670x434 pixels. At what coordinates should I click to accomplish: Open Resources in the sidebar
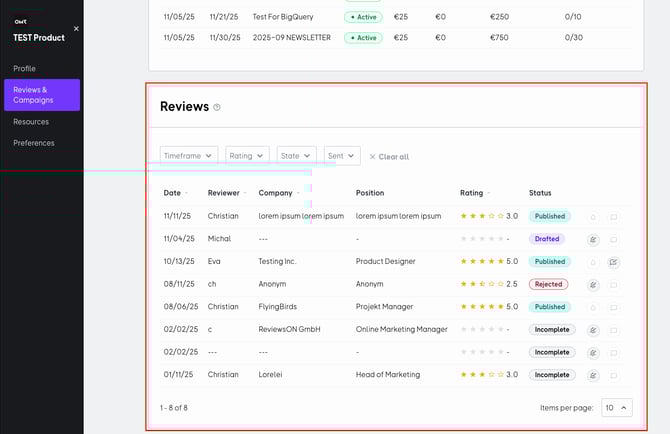tap(31, 122)
